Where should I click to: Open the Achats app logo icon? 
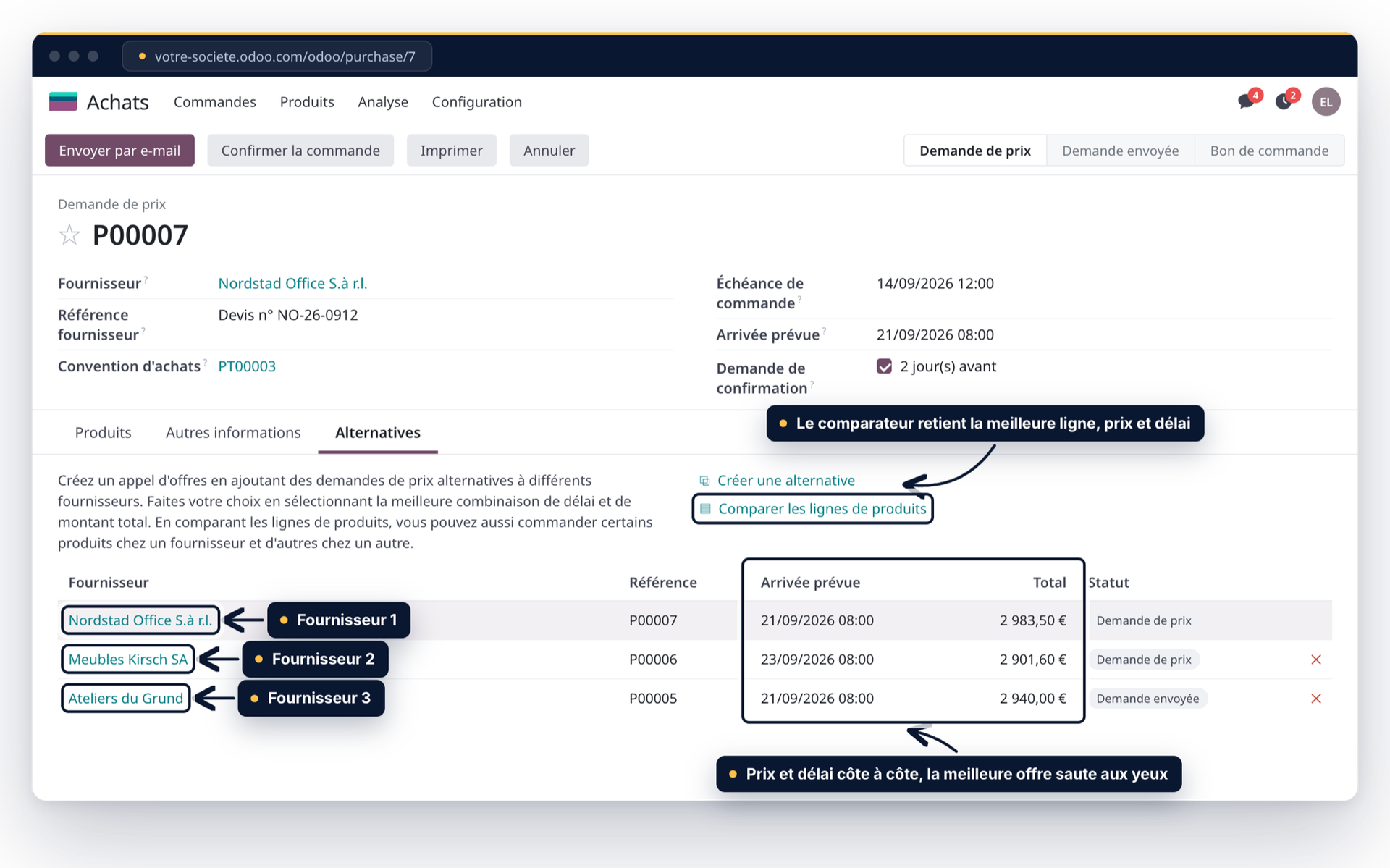pyautogui.click(x=63, y=101)
